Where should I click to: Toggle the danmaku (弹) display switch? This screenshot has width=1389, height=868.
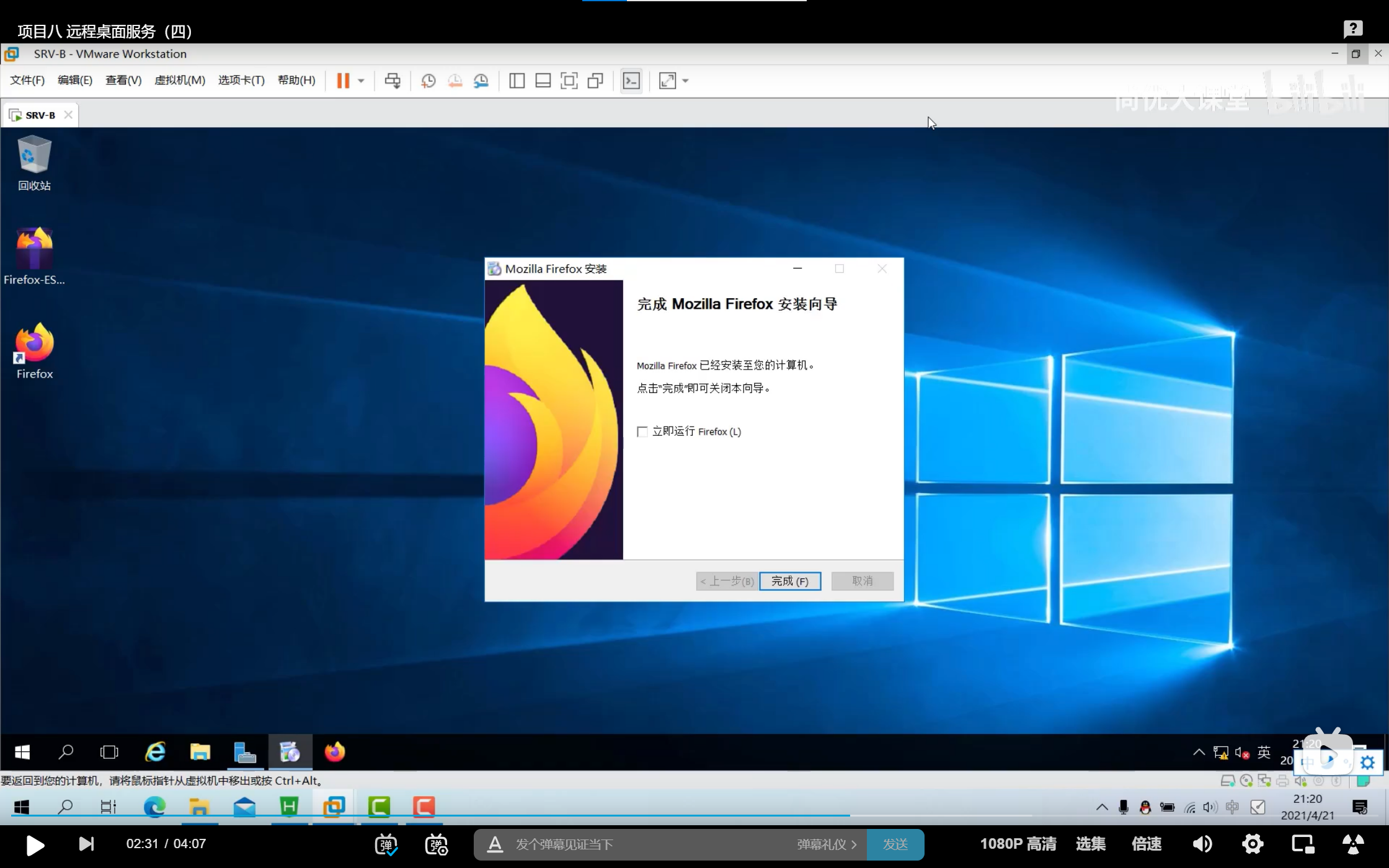(386, 844)
